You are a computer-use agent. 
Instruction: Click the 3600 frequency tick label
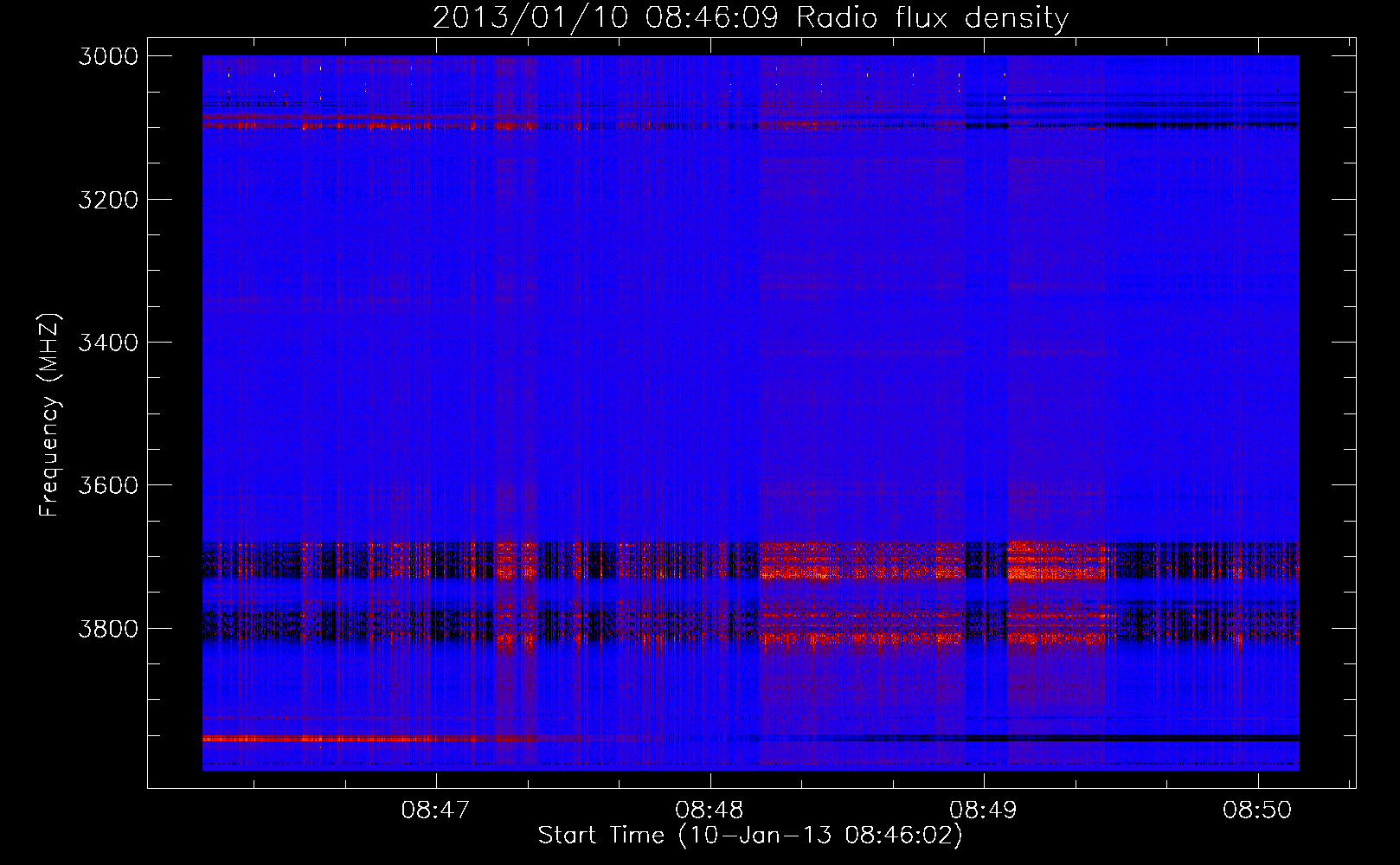coord(108,485)
